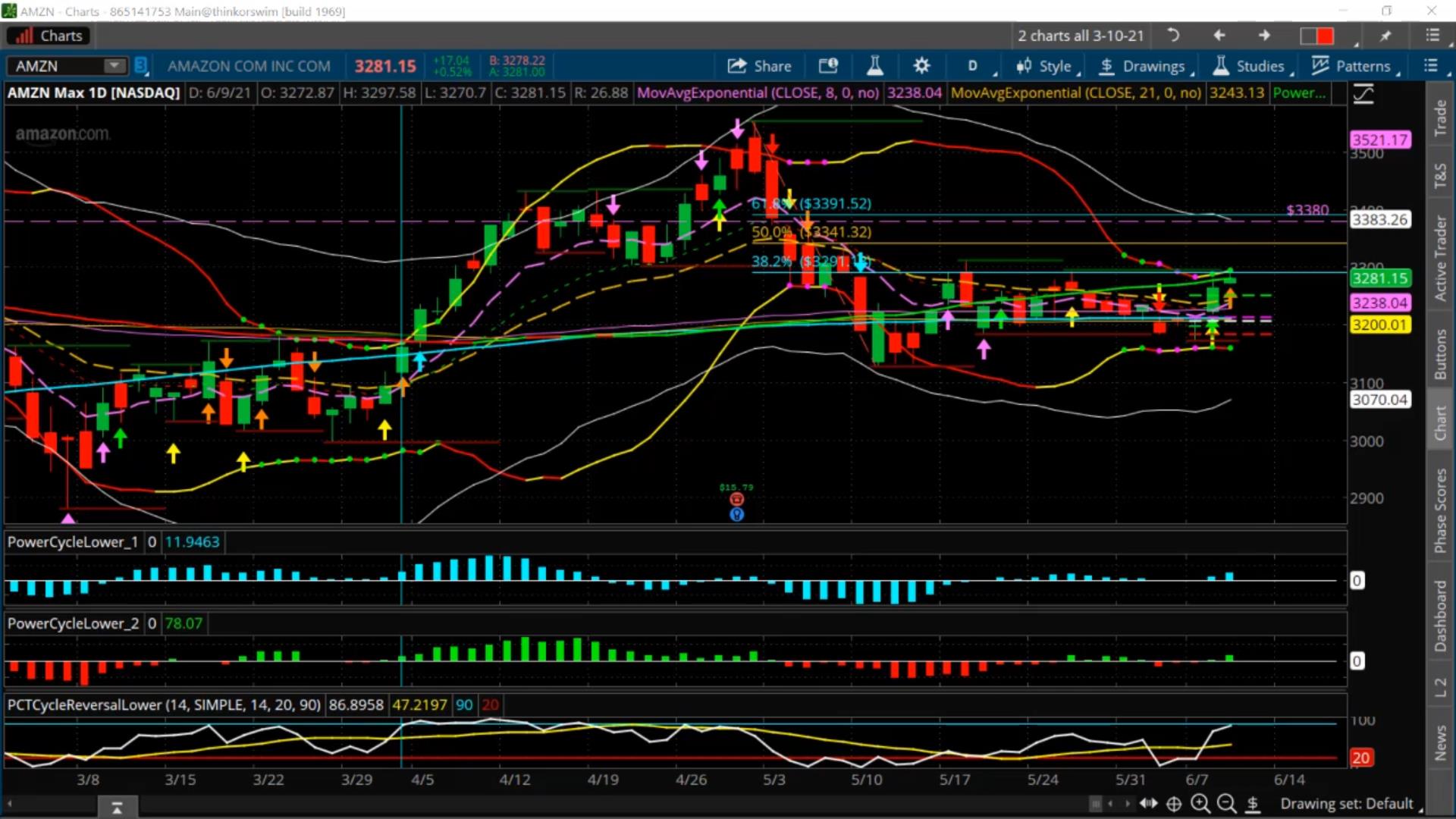
Task: Click the blue lightbulb event icon on chart
Action: point(736,514)
